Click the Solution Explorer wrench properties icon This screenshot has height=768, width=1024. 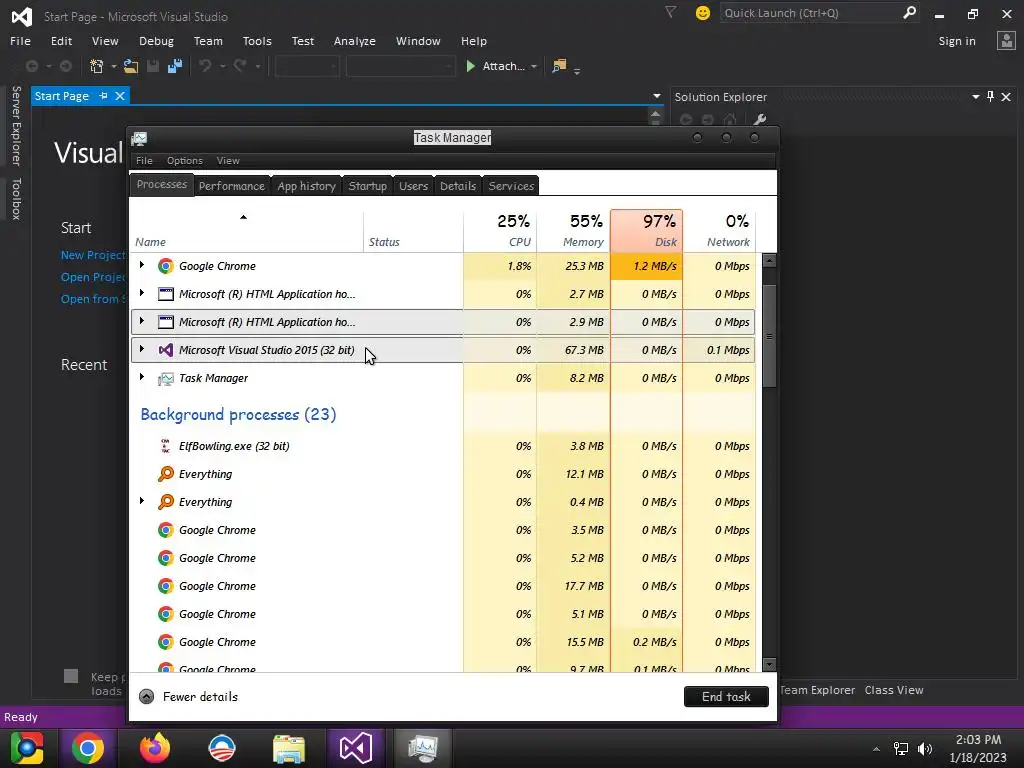click(759, 120)
